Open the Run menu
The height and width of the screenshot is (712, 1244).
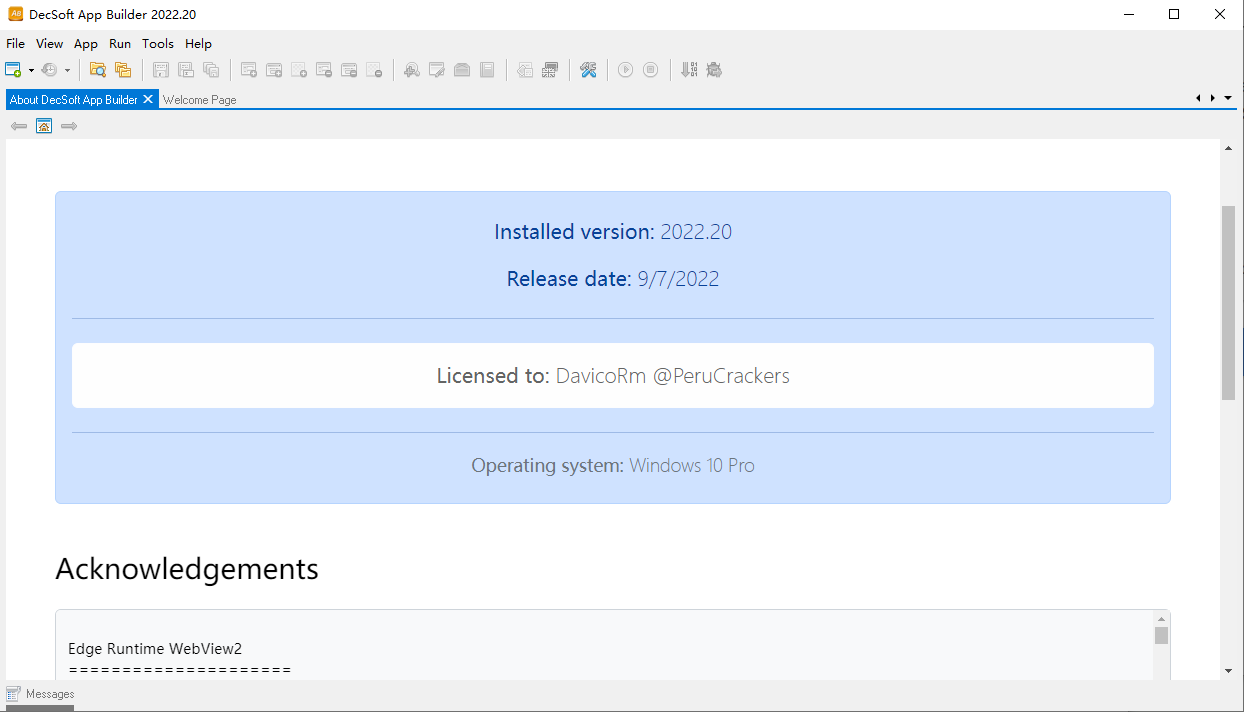[x=120, y=44]
